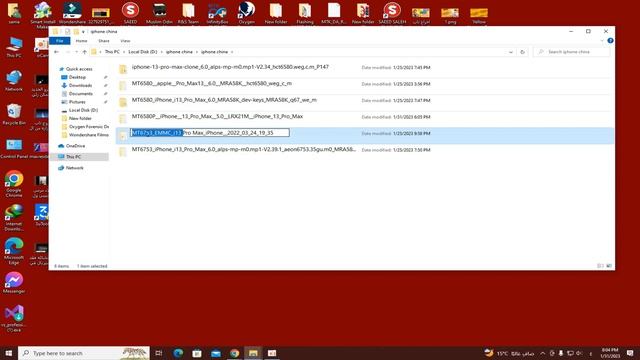
Task: Open Network in navigation pane
Action: click(74, 168)
